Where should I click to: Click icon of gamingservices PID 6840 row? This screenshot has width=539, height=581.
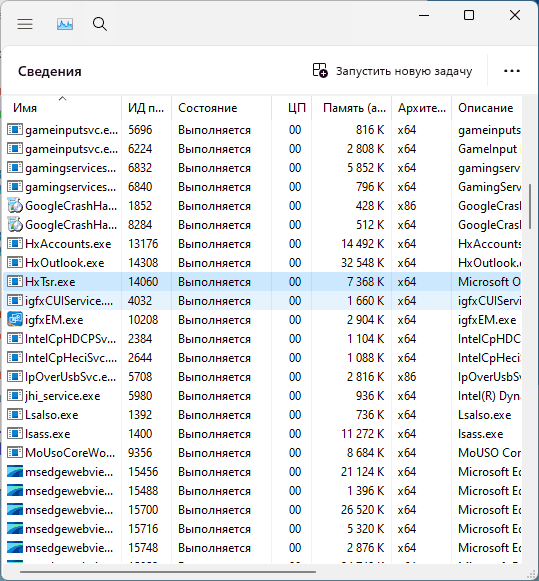click(15, 186)
